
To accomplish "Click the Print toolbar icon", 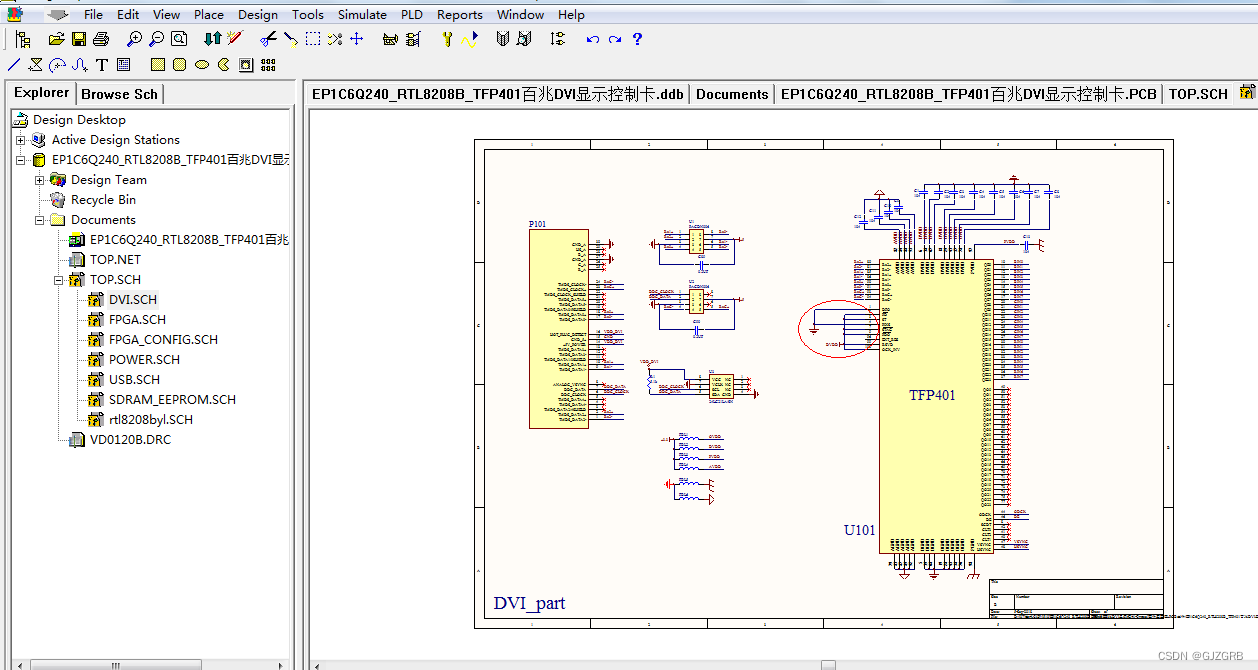I will [100, 39].
